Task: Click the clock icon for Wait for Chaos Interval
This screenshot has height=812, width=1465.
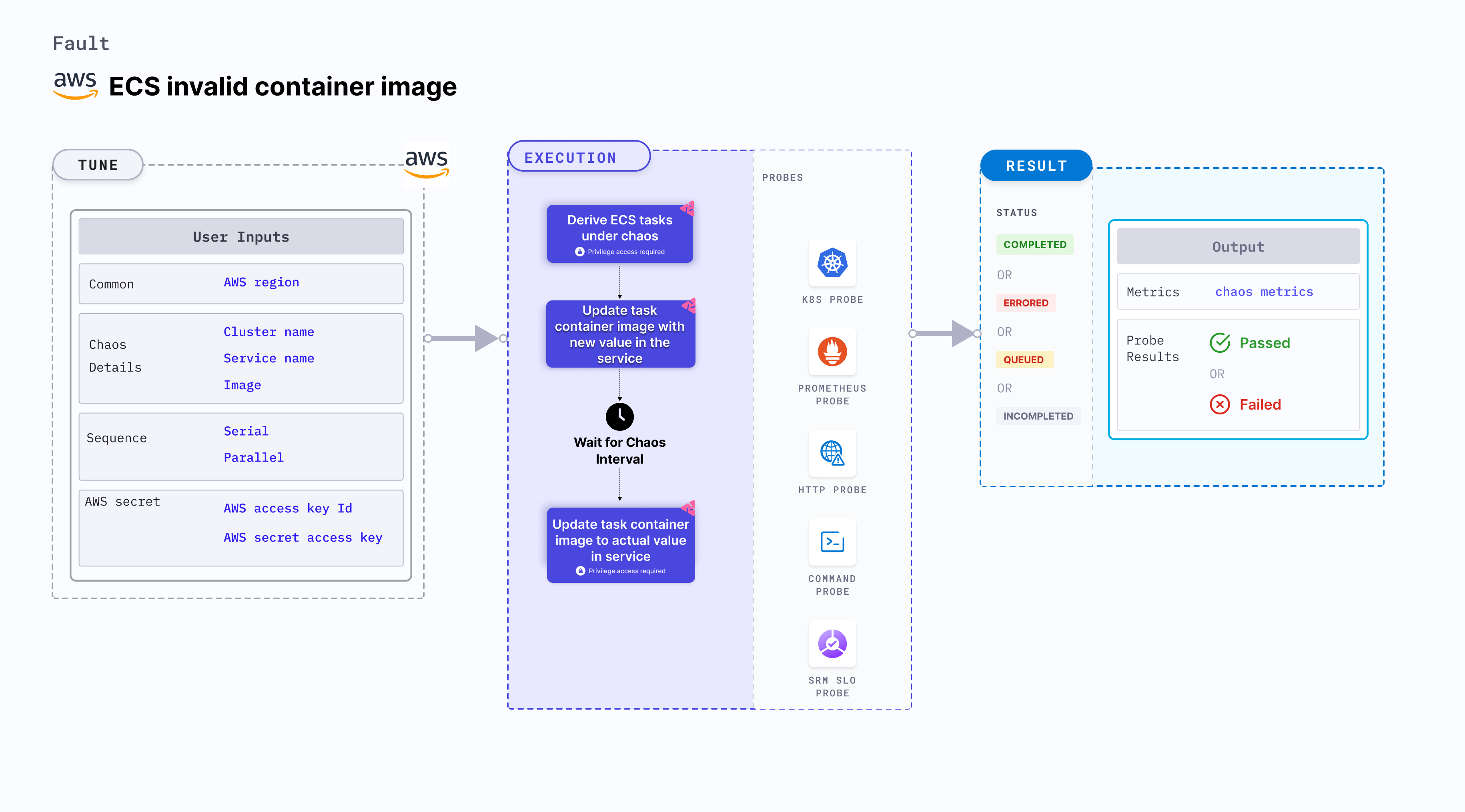Action: [x=619, y=417]
